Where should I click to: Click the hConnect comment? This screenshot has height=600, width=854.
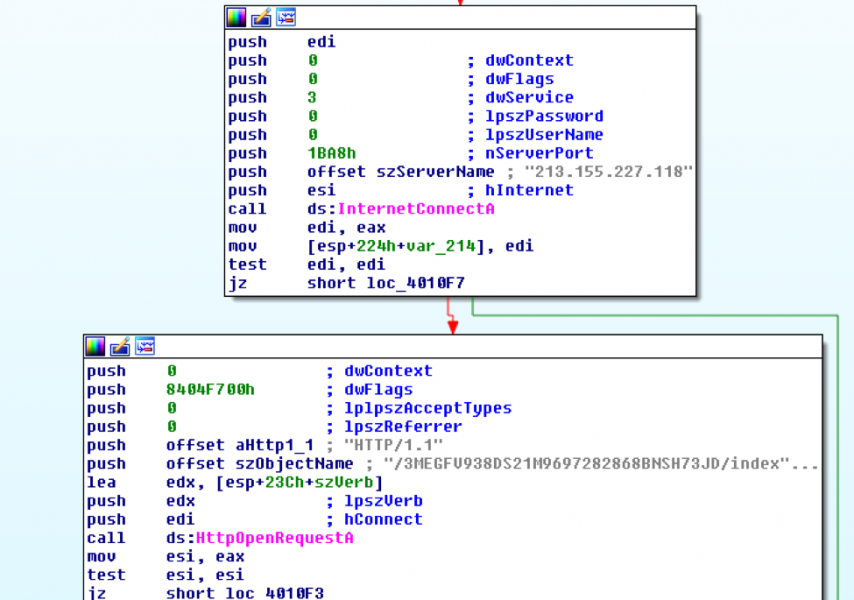pyautogui.click(x=383, y=519)
